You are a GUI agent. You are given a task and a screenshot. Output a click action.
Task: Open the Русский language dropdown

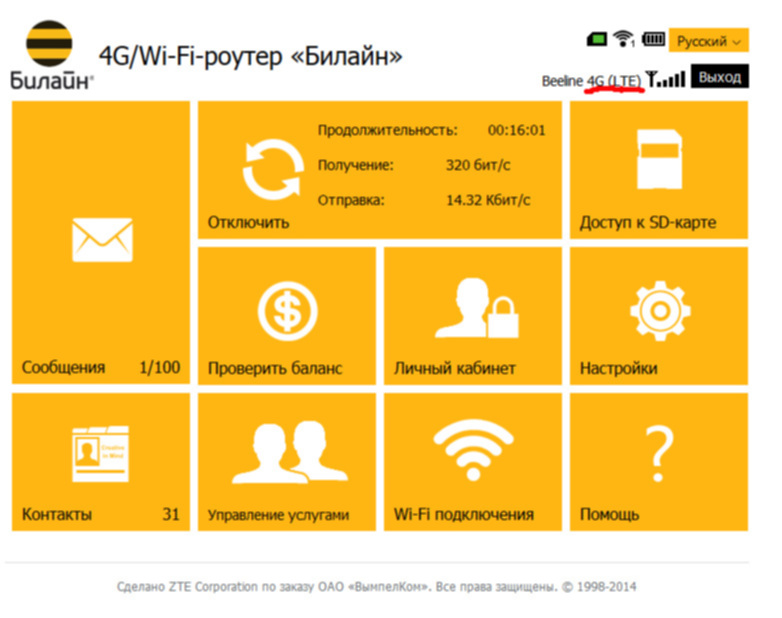(709, 40)
